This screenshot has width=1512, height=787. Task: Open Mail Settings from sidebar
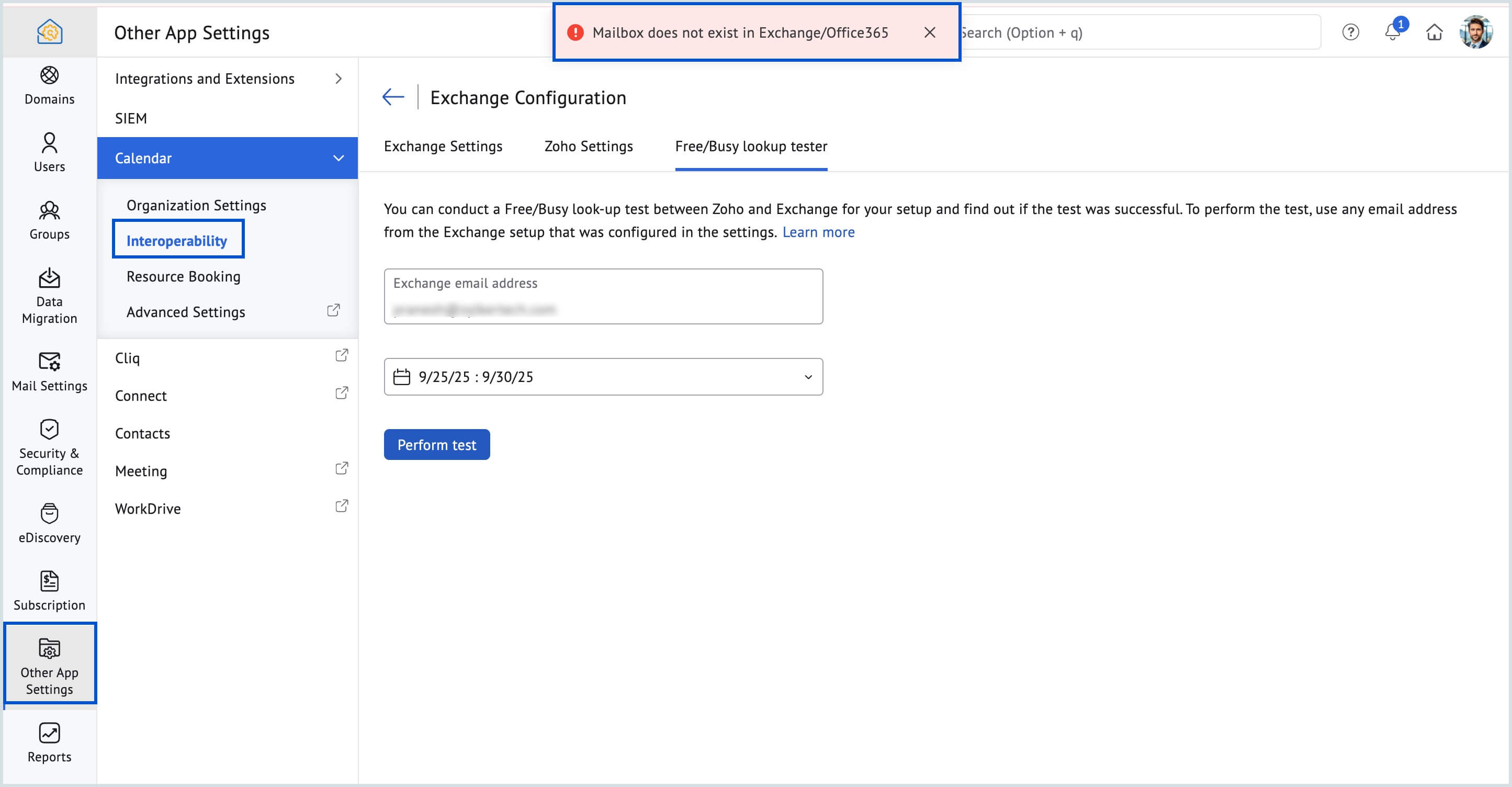click(49, 371)
